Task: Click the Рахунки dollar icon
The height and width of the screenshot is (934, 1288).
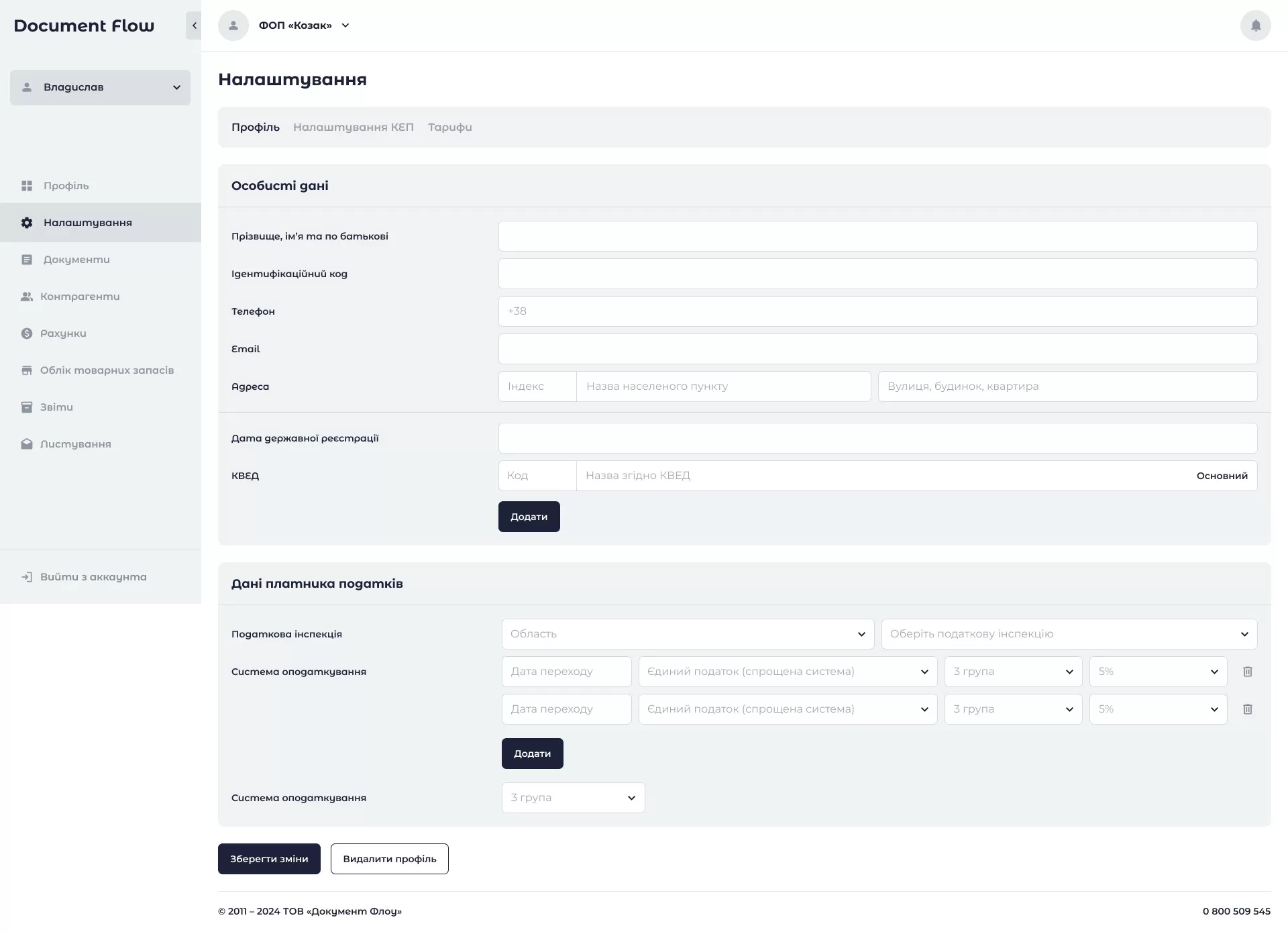Action: (x=27, y=333)
